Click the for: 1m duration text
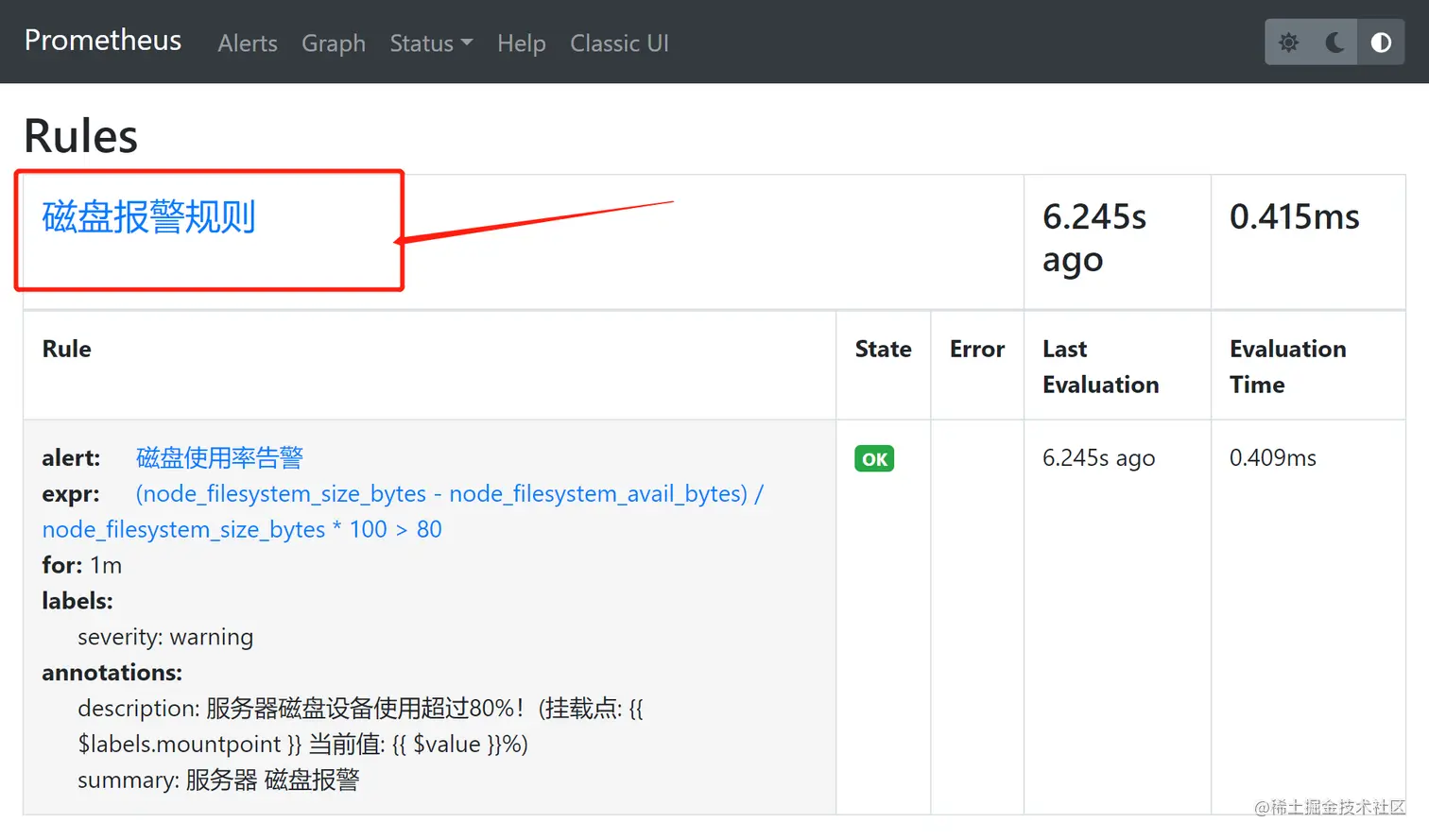The height and width of the screenshot is (840, 1429). 82,565
